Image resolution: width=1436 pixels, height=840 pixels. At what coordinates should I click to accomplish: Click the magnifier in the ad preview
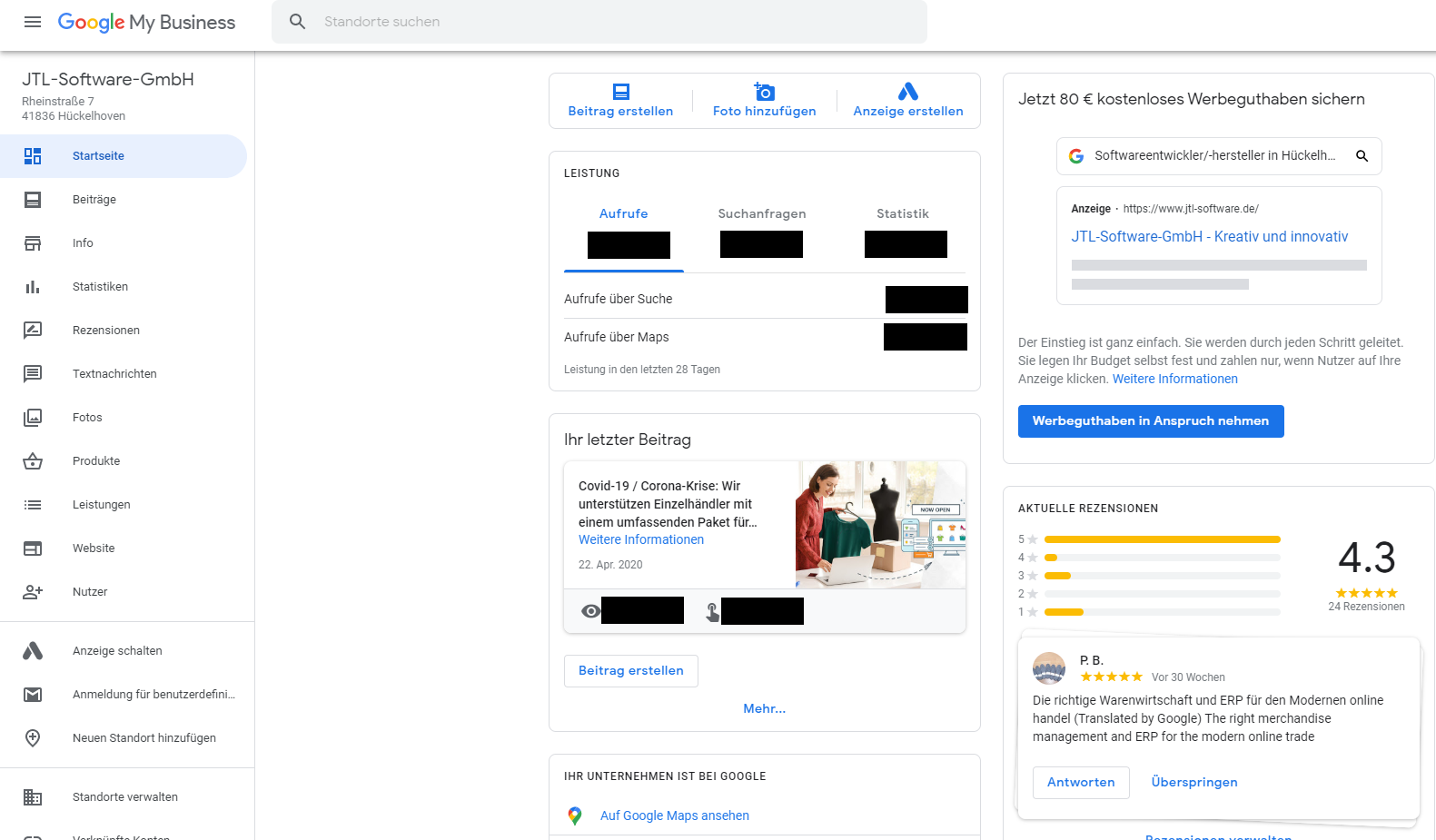tap(1362, 156)
